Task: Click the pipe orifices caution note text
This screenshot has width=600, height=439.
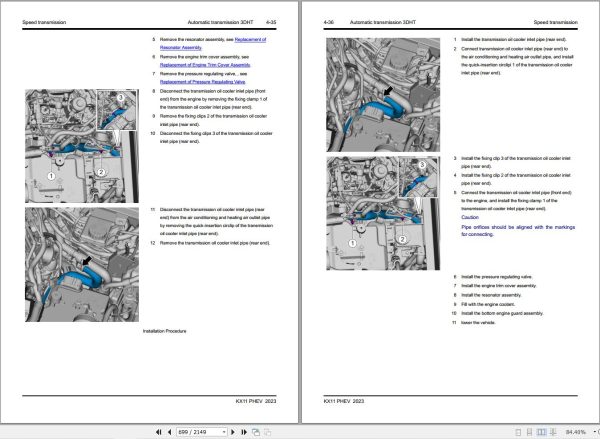Action: tap(518, 230)
